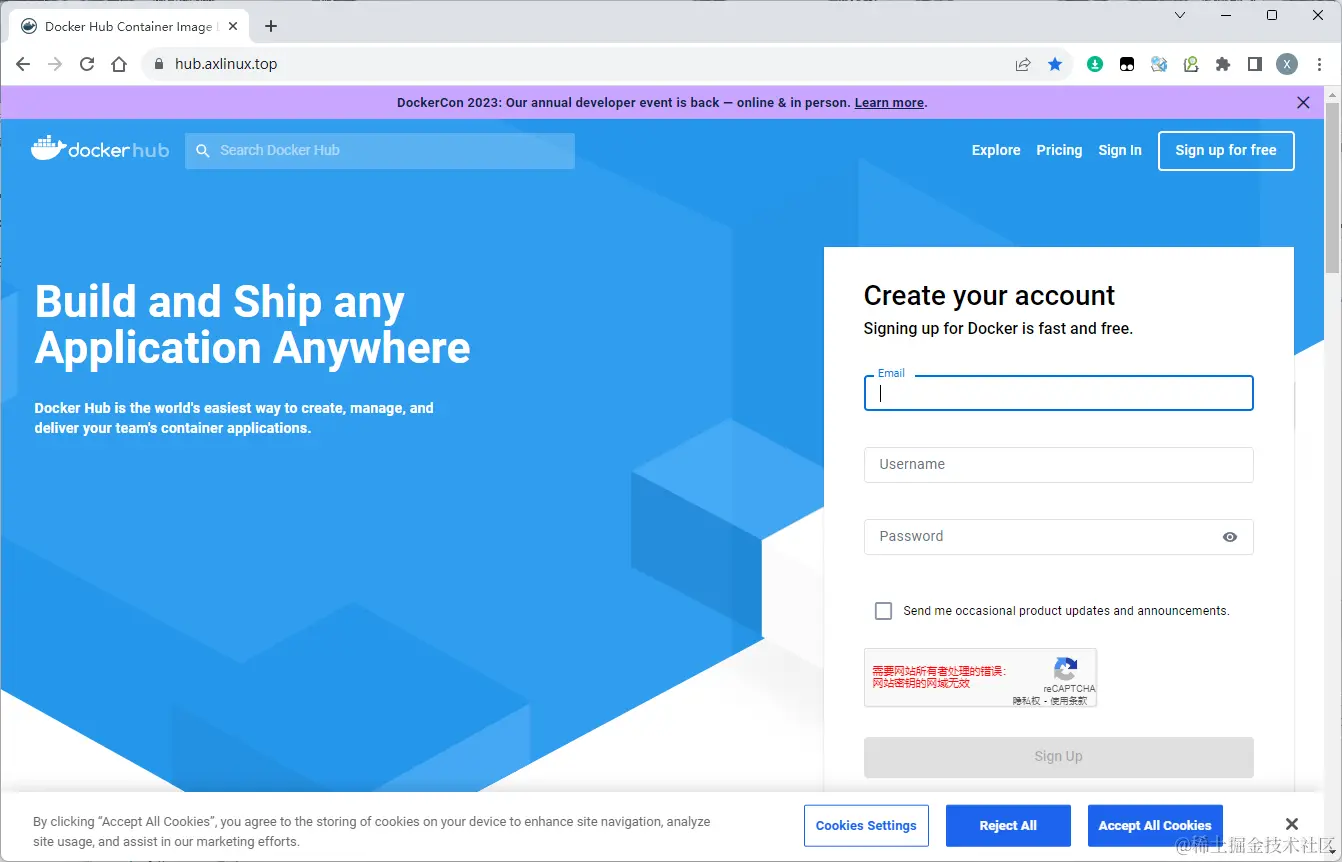Viewport: 1342px width, 862px height.
Task: Check the product updates and announcements box
Action: pyautogui.click(x=883, y=611)
